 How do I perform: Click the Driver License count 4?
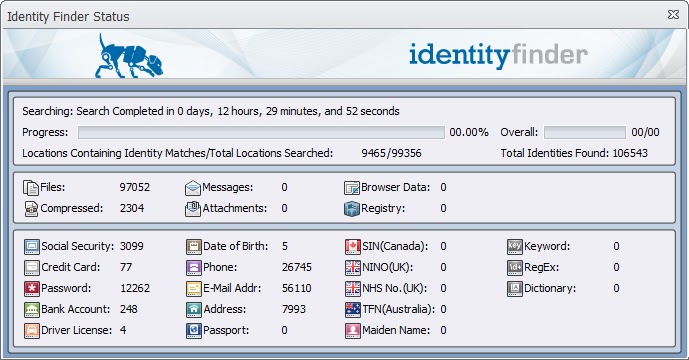[x=123, y=331]
